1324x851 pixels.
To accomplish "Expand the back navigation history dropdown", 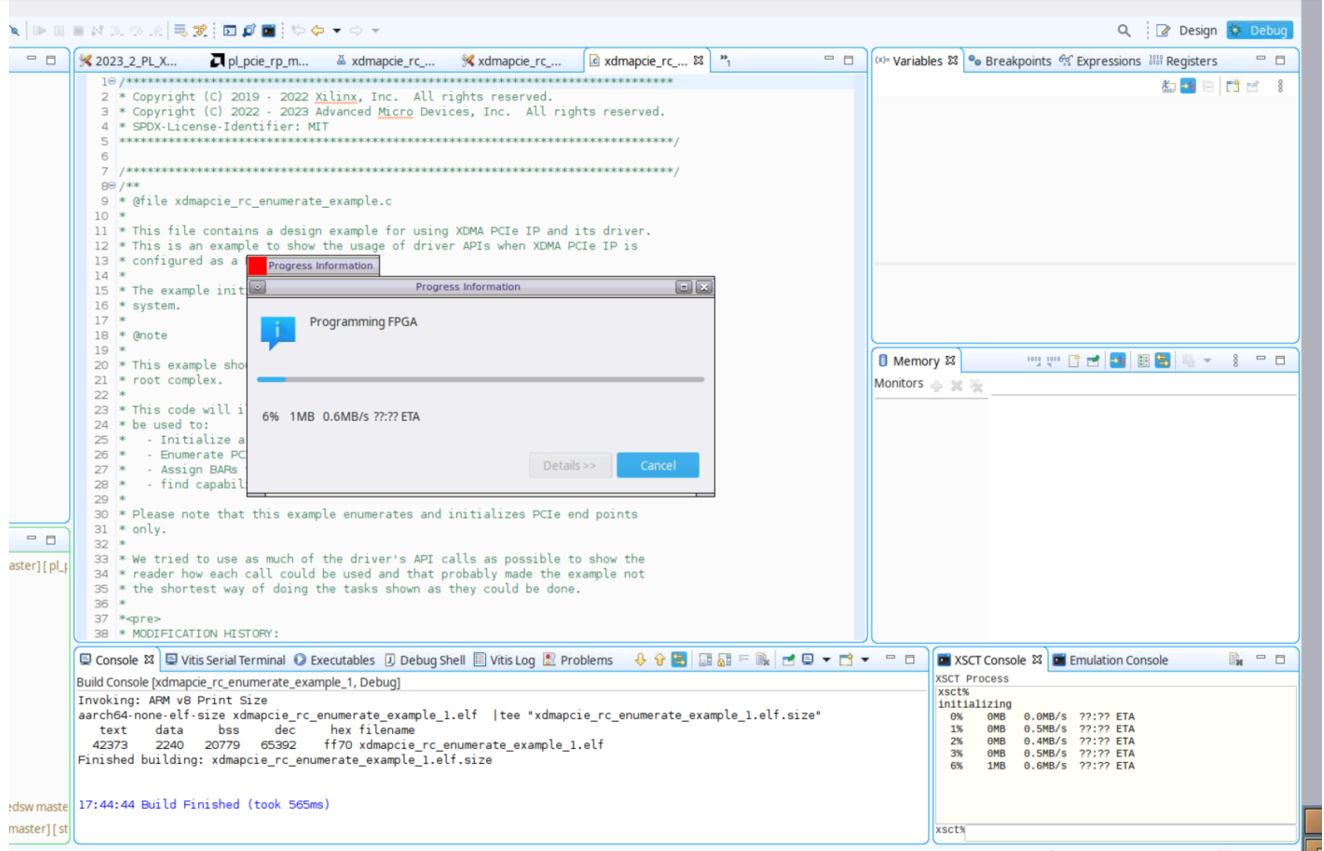I will tap(337, 31).
